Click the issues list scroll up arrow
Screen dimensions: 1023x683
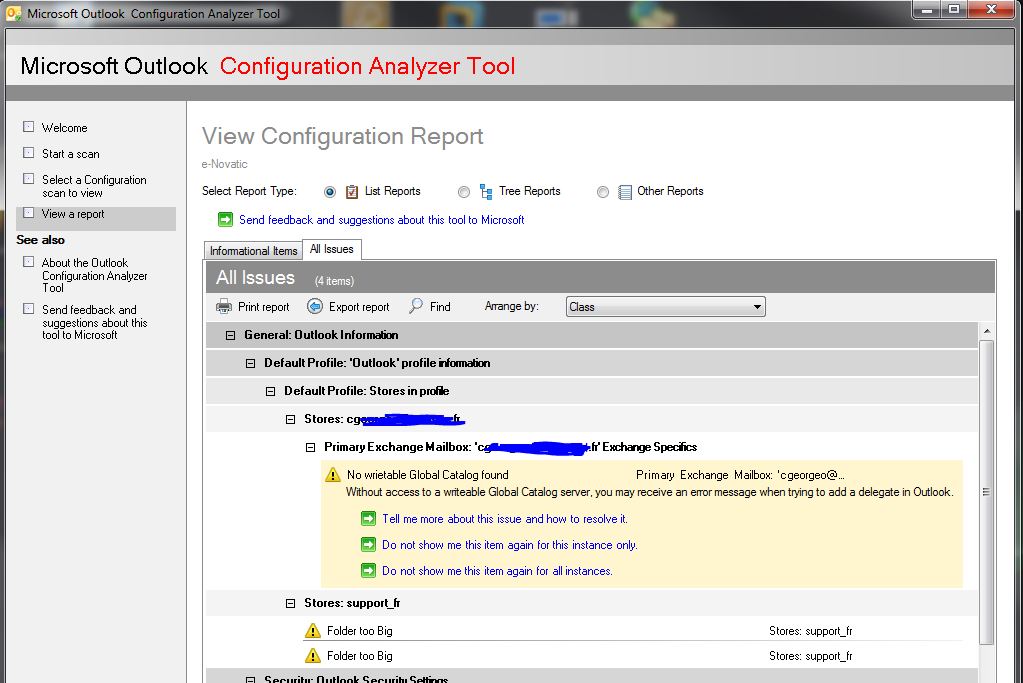point(986,331)
